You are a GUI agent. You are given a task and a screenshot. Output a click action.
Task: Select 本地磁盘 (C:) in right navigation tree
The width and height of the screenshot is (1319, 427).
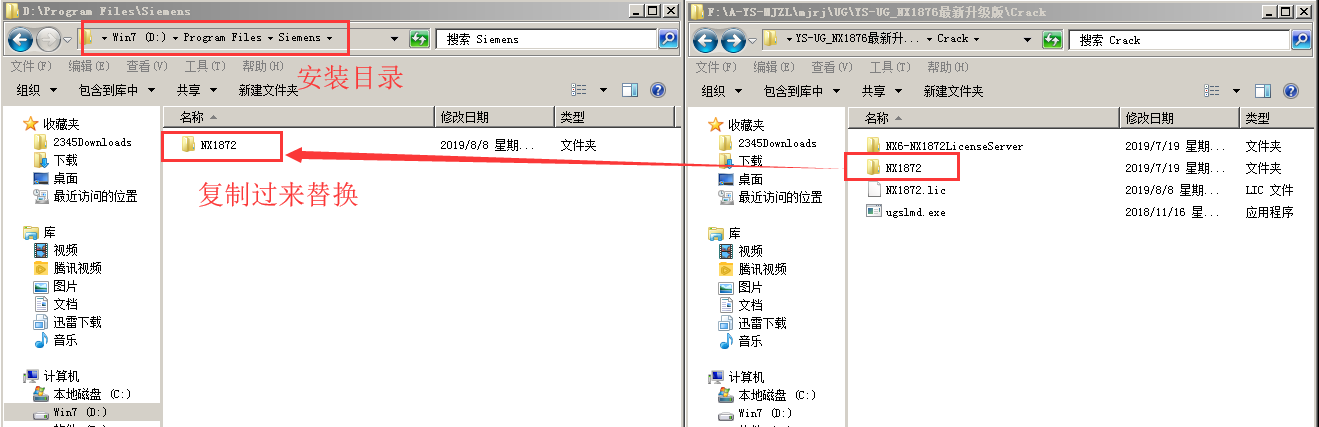click(776, 394)
